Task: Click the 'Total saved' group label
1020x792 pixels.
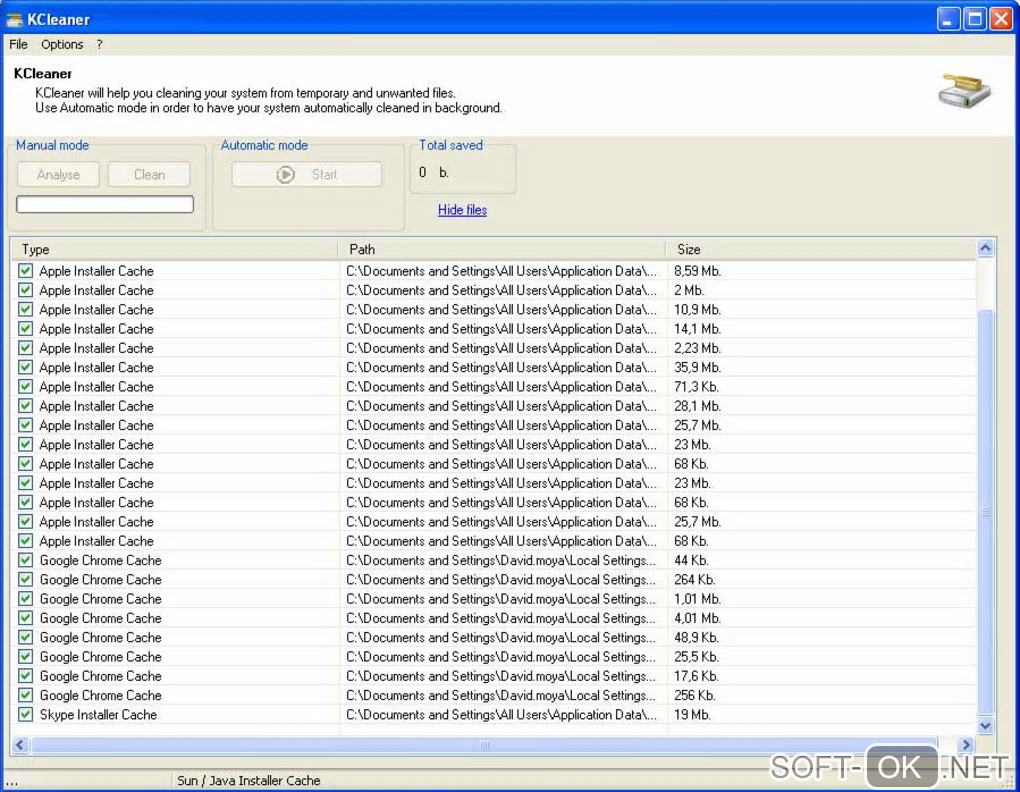Action: [450, 145]
